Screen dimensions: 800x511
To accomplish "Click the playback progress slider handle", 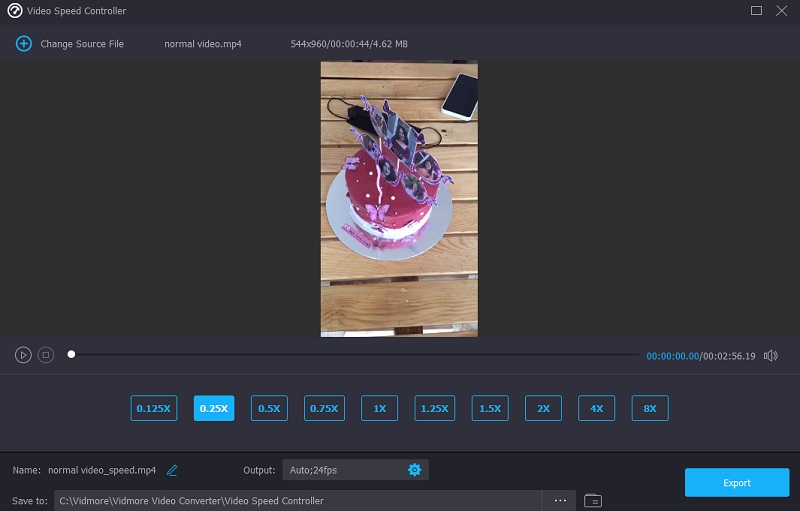I will 71,354.
